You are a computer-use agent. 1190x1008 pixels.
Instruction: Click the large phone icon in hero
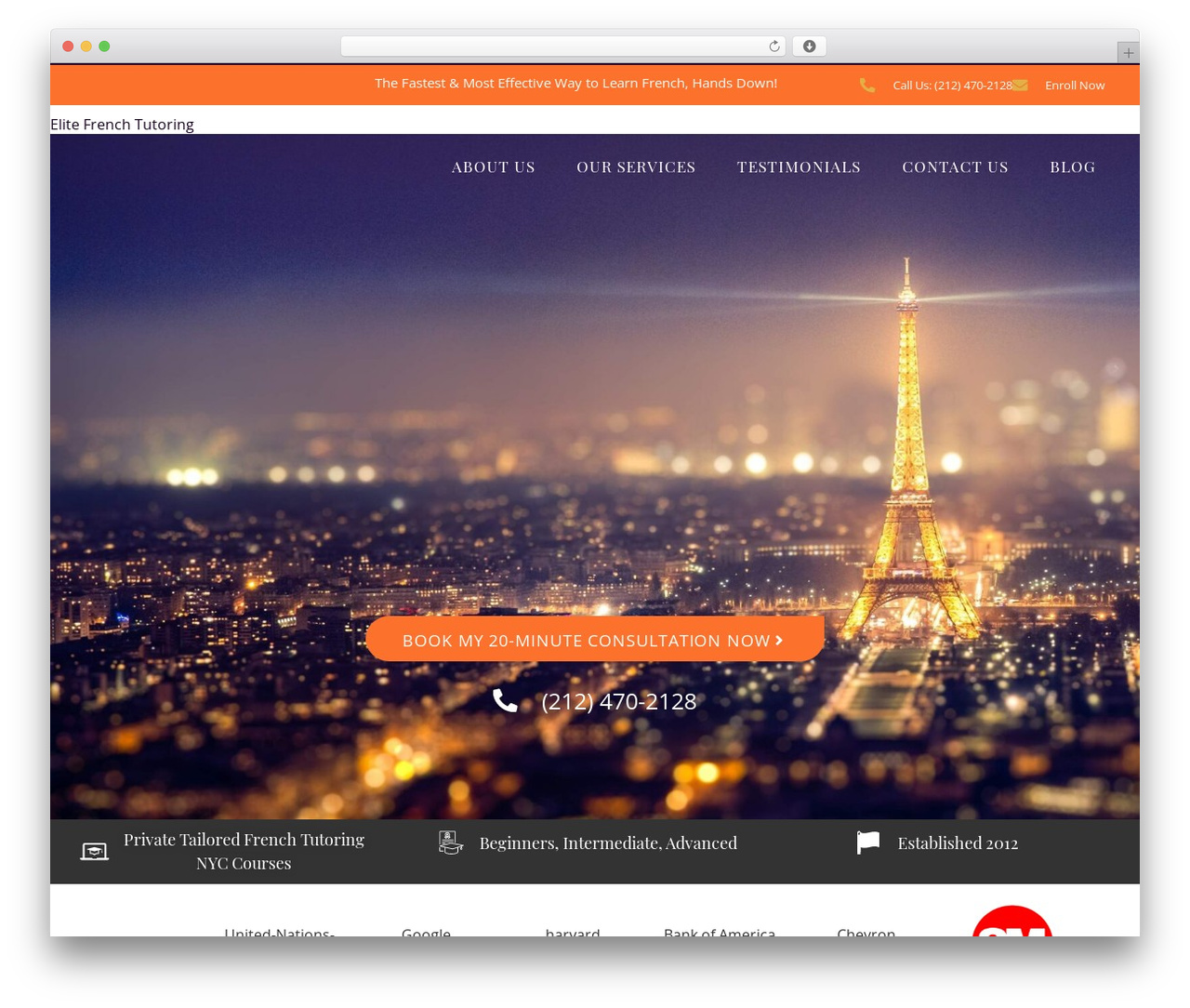click(505, 700)
